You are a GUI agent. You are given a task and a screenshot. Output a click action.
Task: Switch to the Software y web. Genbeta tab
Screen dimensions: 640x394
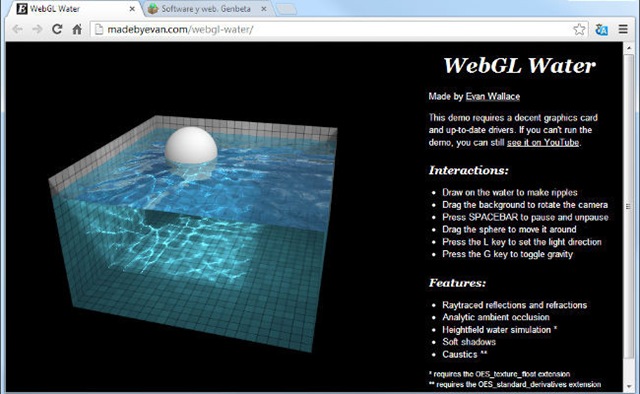coord(206,9)
